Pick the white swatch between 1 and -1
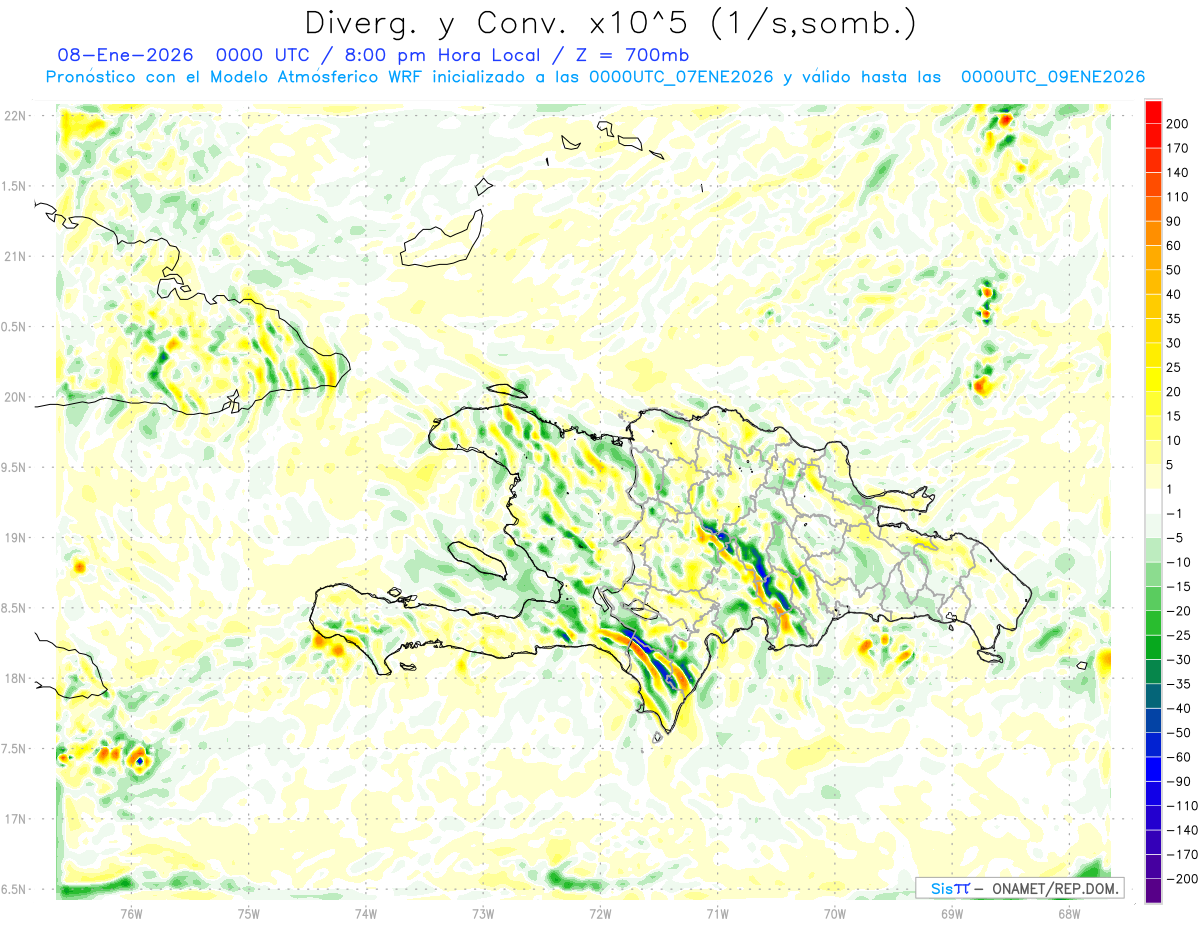1200x927 pixels. [x=1153, y=502]
